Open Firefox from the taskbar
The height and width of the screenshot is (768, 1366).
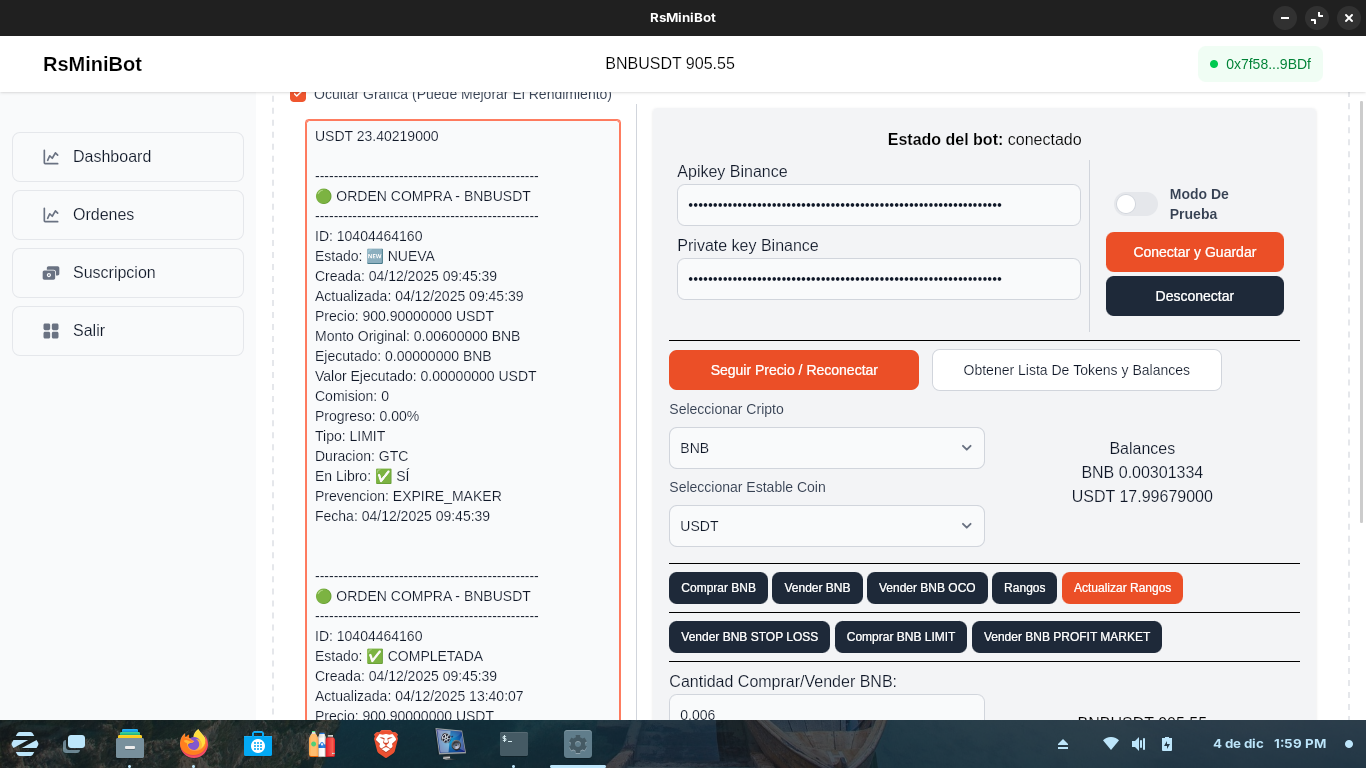[x=193, y=743]
